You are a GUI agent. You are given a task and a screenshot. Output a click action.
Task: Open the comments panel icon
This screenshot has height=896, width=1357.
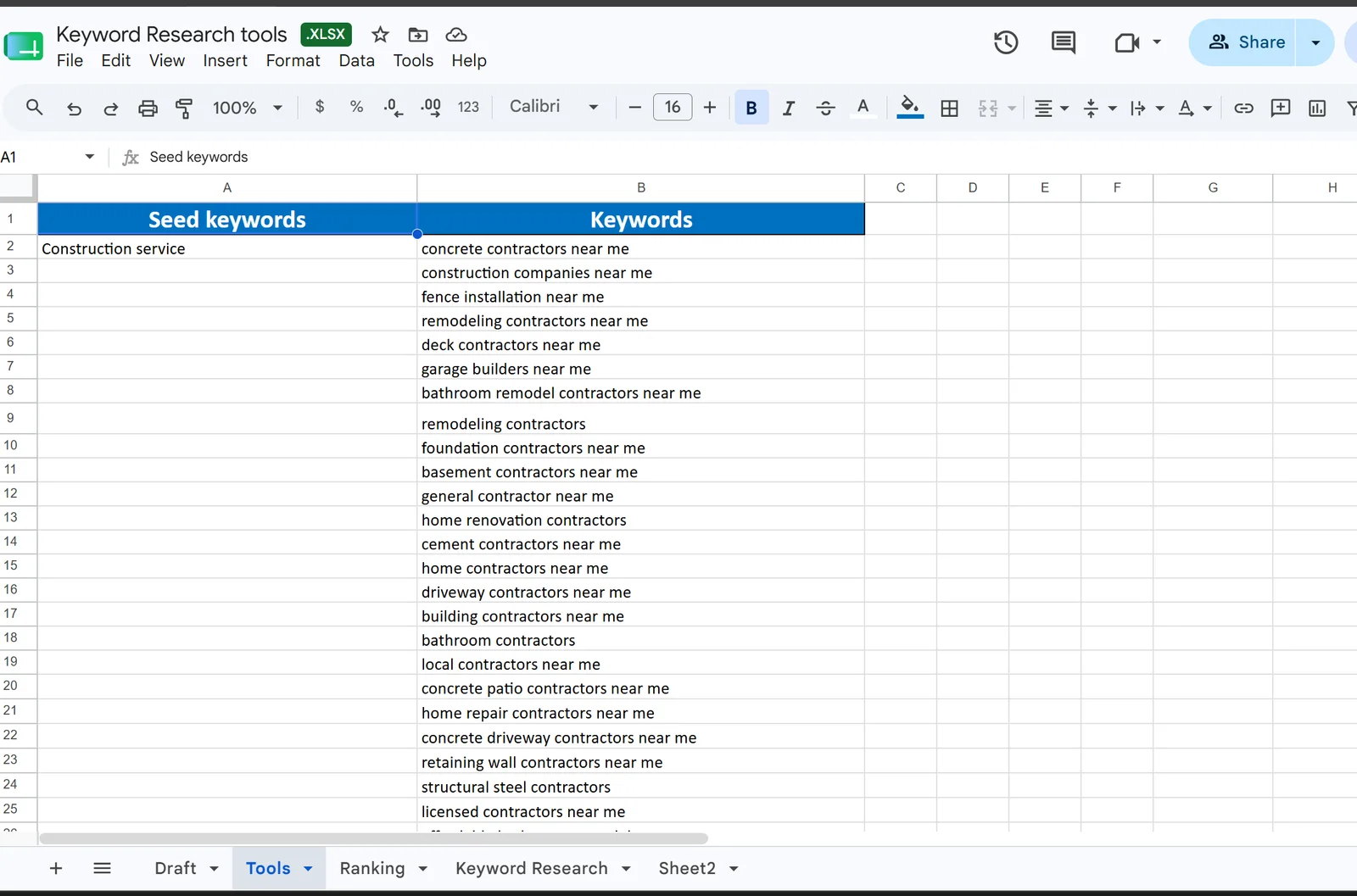(1064, 42)
